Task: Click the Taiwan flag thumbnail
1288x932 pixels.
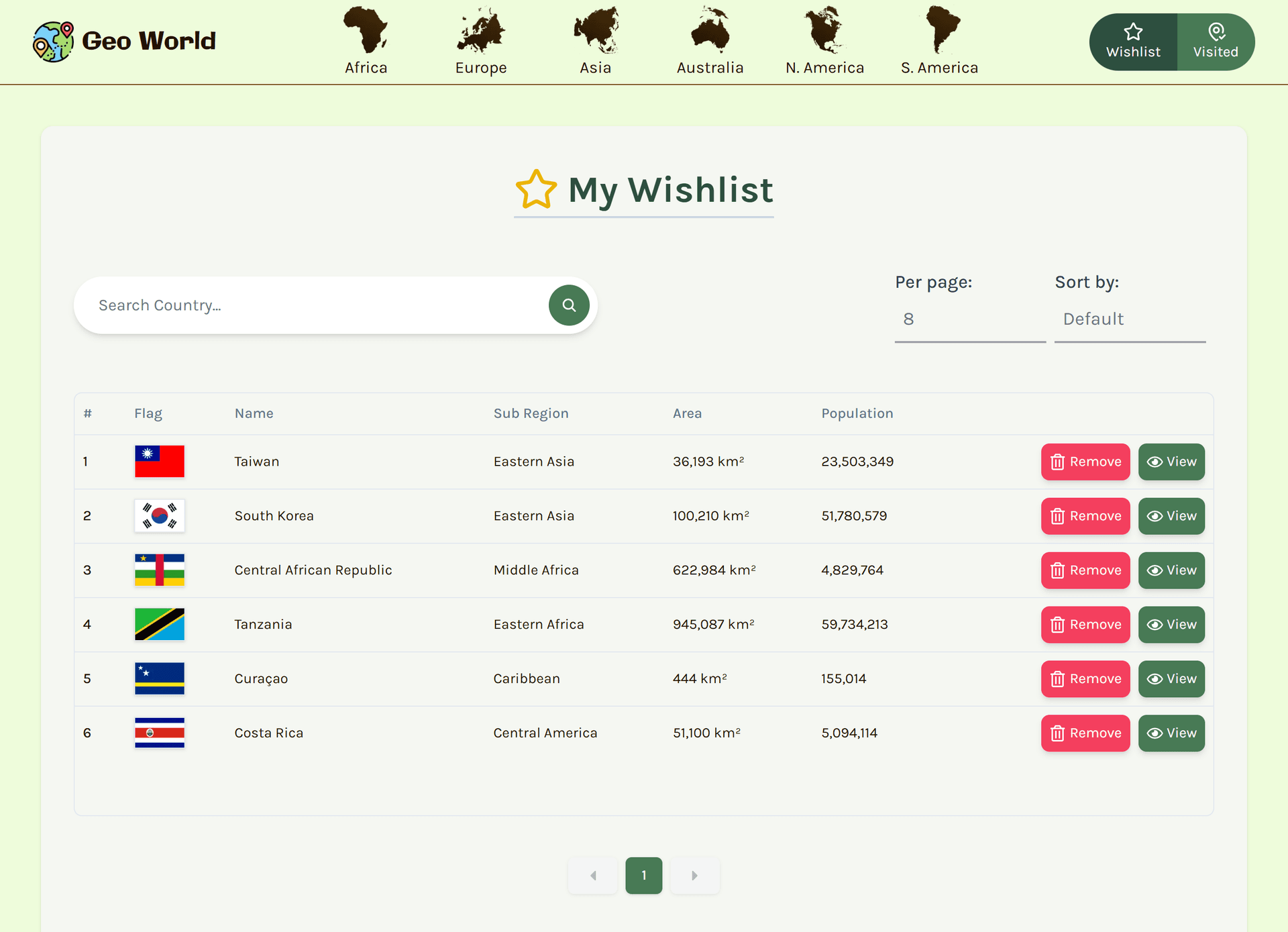Action: 160,462
